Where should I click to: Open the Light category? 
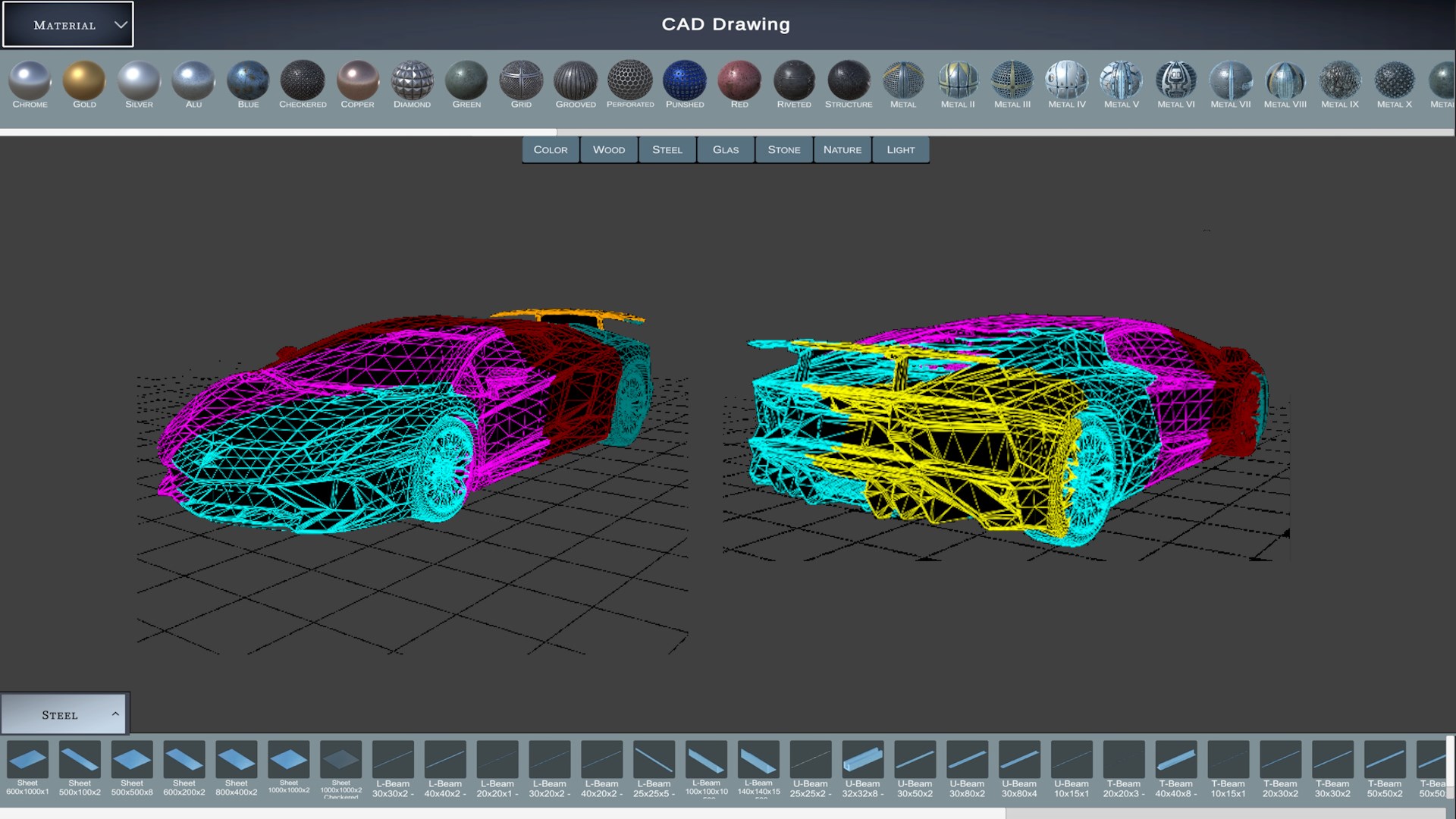point(900,149)
